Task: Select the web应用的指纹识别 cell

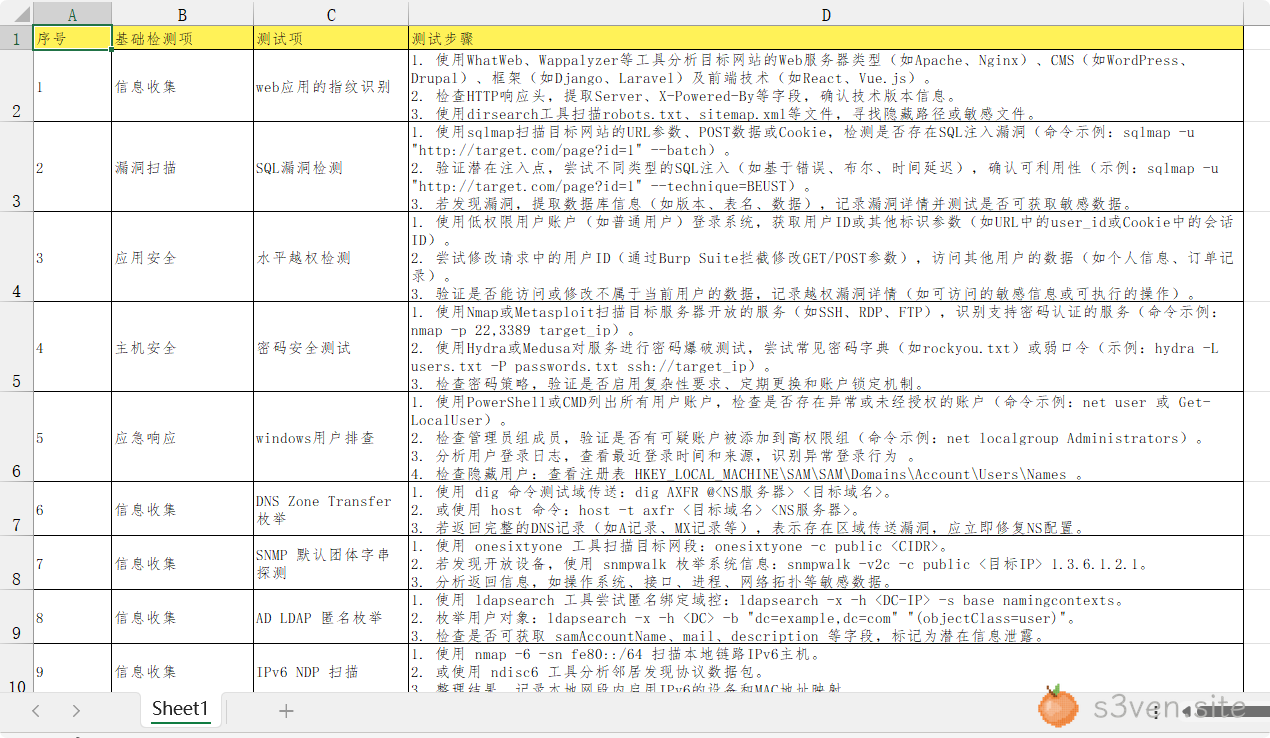Action: coord(331,86)
